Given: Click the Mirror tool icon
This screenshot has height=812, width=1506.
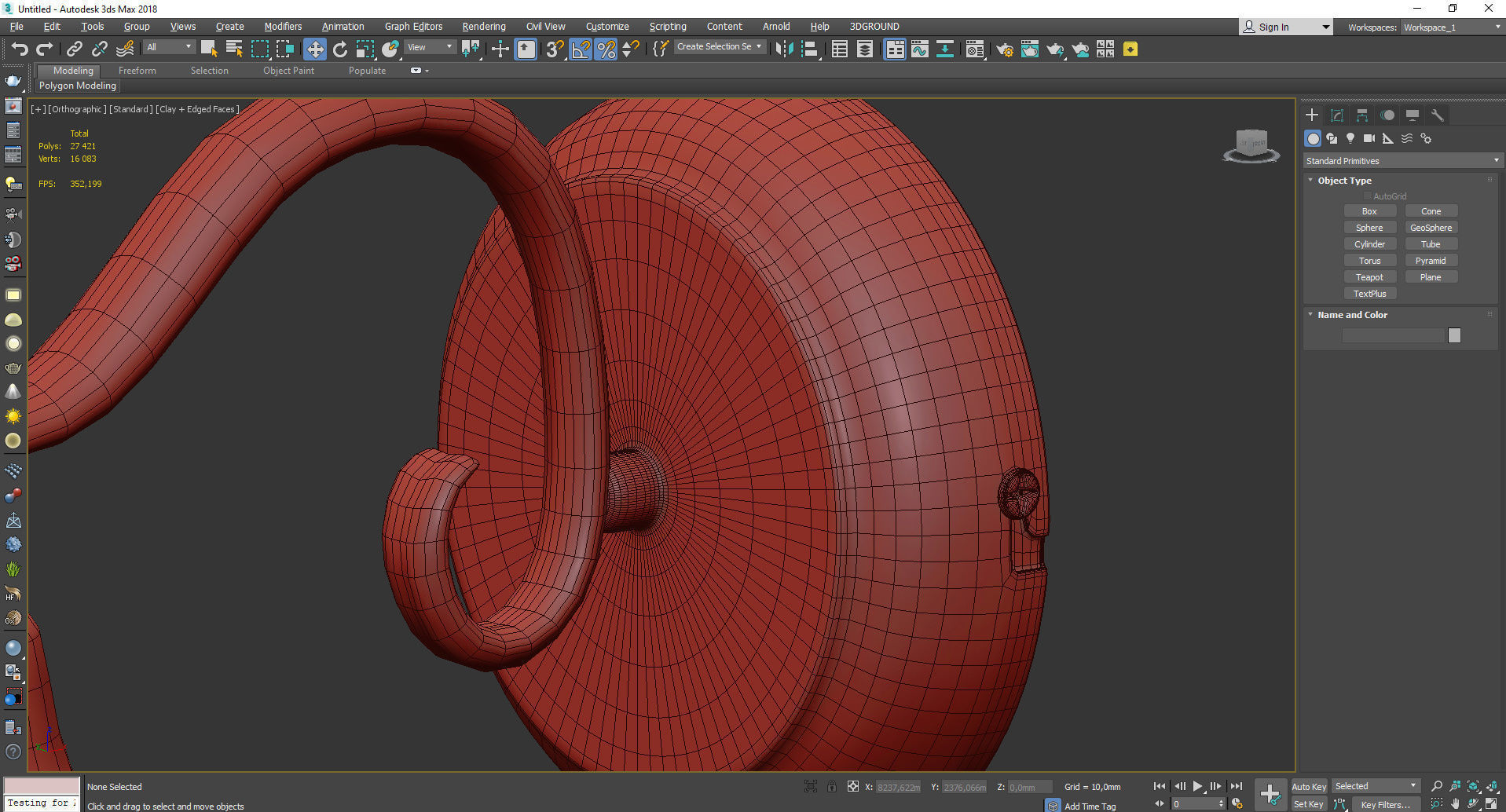Looking at the screenshot, I should tap(783, 49).
